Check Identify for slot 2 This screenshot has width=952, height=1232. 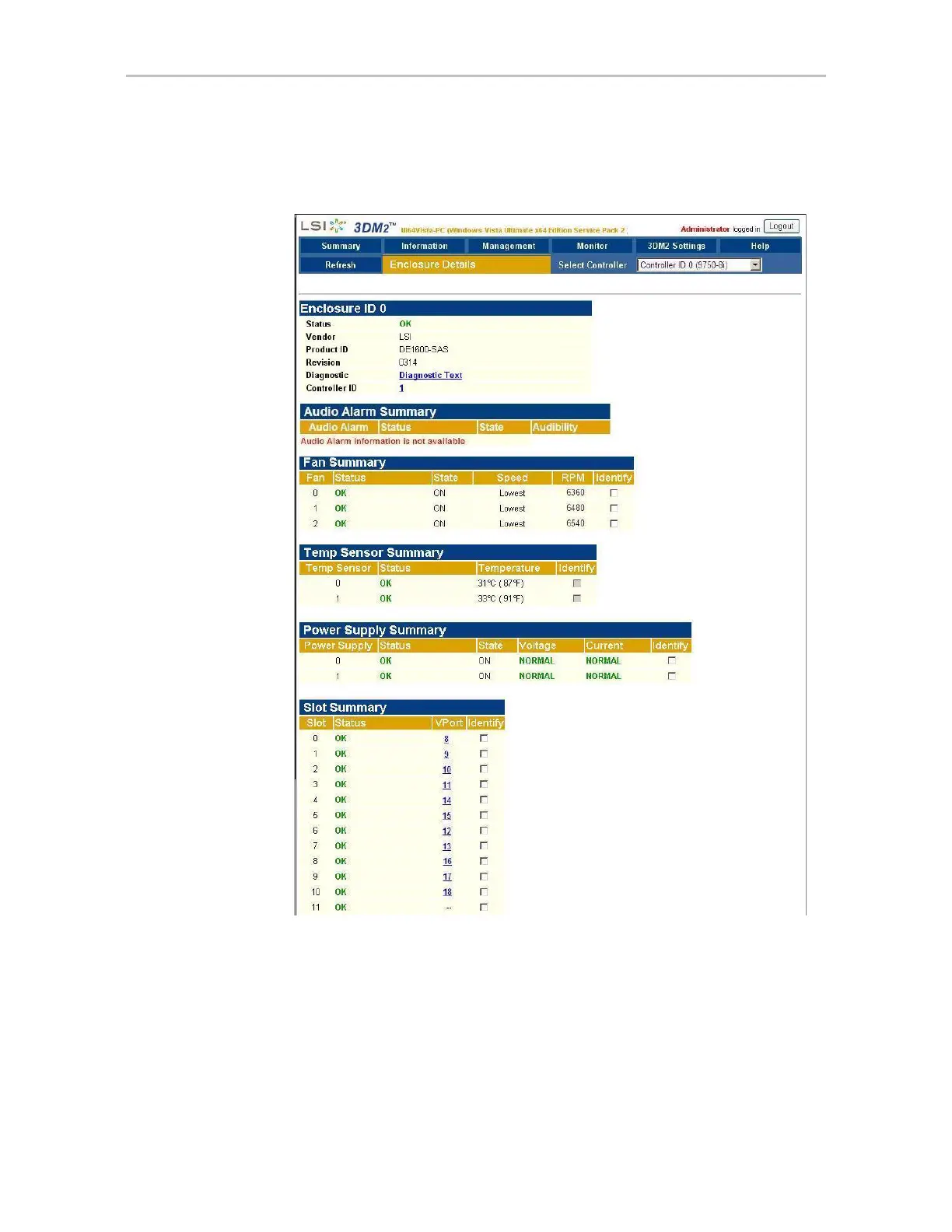click(484, 769)
